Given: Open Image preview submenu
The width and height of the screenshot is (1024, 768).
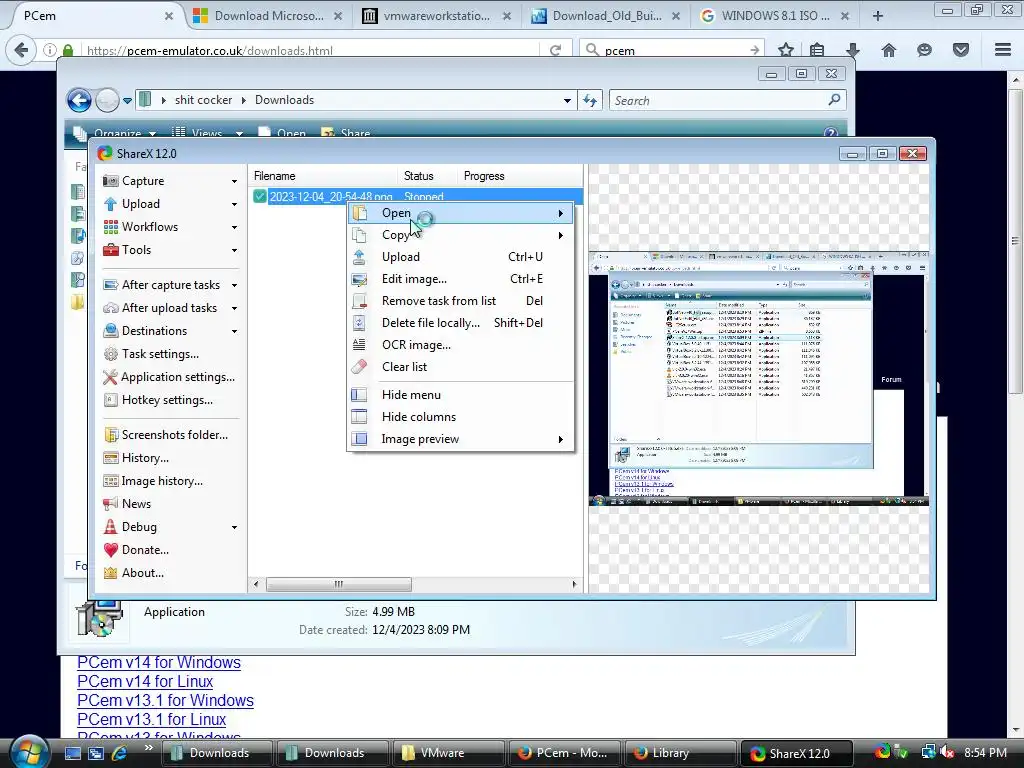Looking at the screenshot, I should pyautogui.click(x=460, y=439).
